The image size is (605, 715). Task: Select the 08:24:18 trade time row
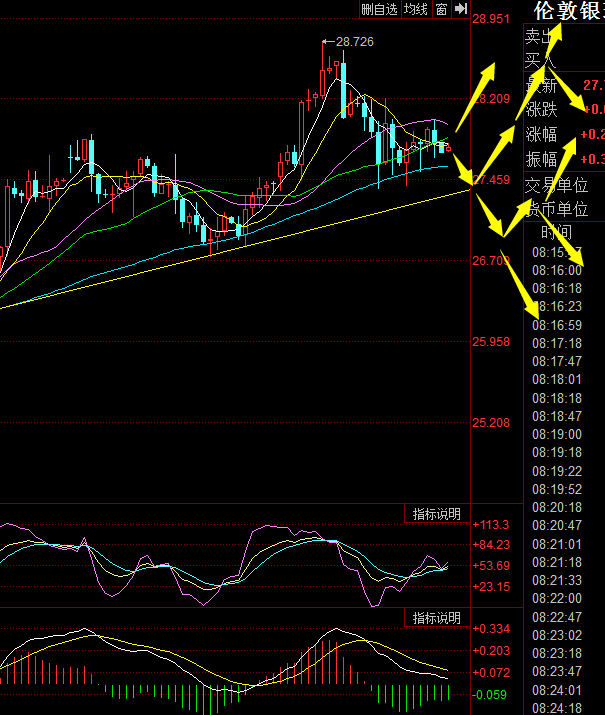point(557,708)
